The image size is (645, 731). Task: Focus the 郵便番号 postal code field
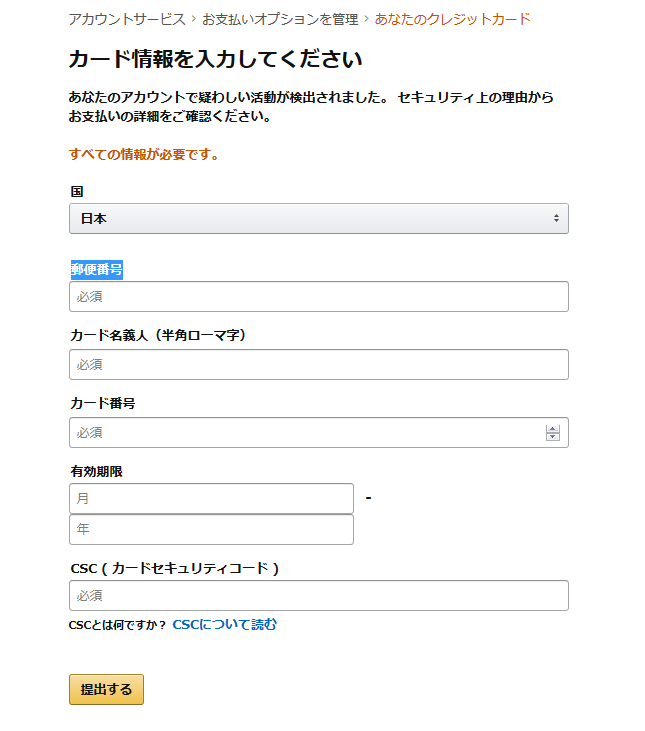(x=319, y=297)
